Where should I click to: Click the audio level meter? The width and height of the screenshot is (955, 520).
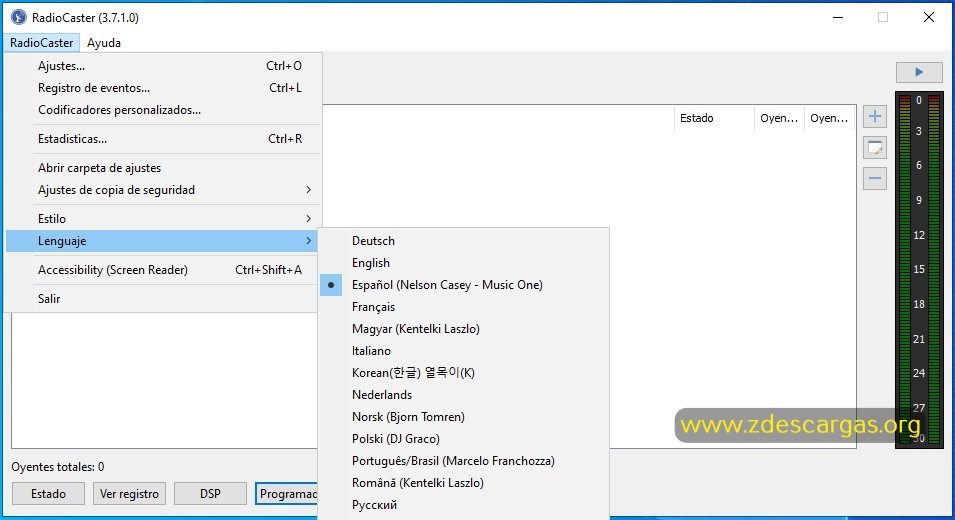pyautogui.click(x=919, y=270)
